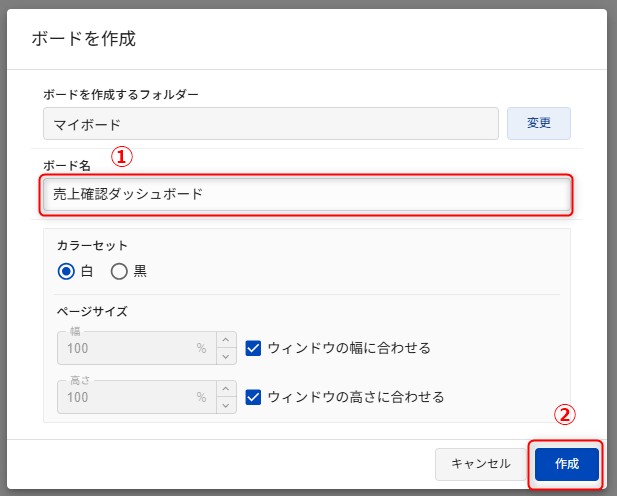Click the red circled number ① marker
Viewport: 617px width, 496px height.
[x=121, y=157]
